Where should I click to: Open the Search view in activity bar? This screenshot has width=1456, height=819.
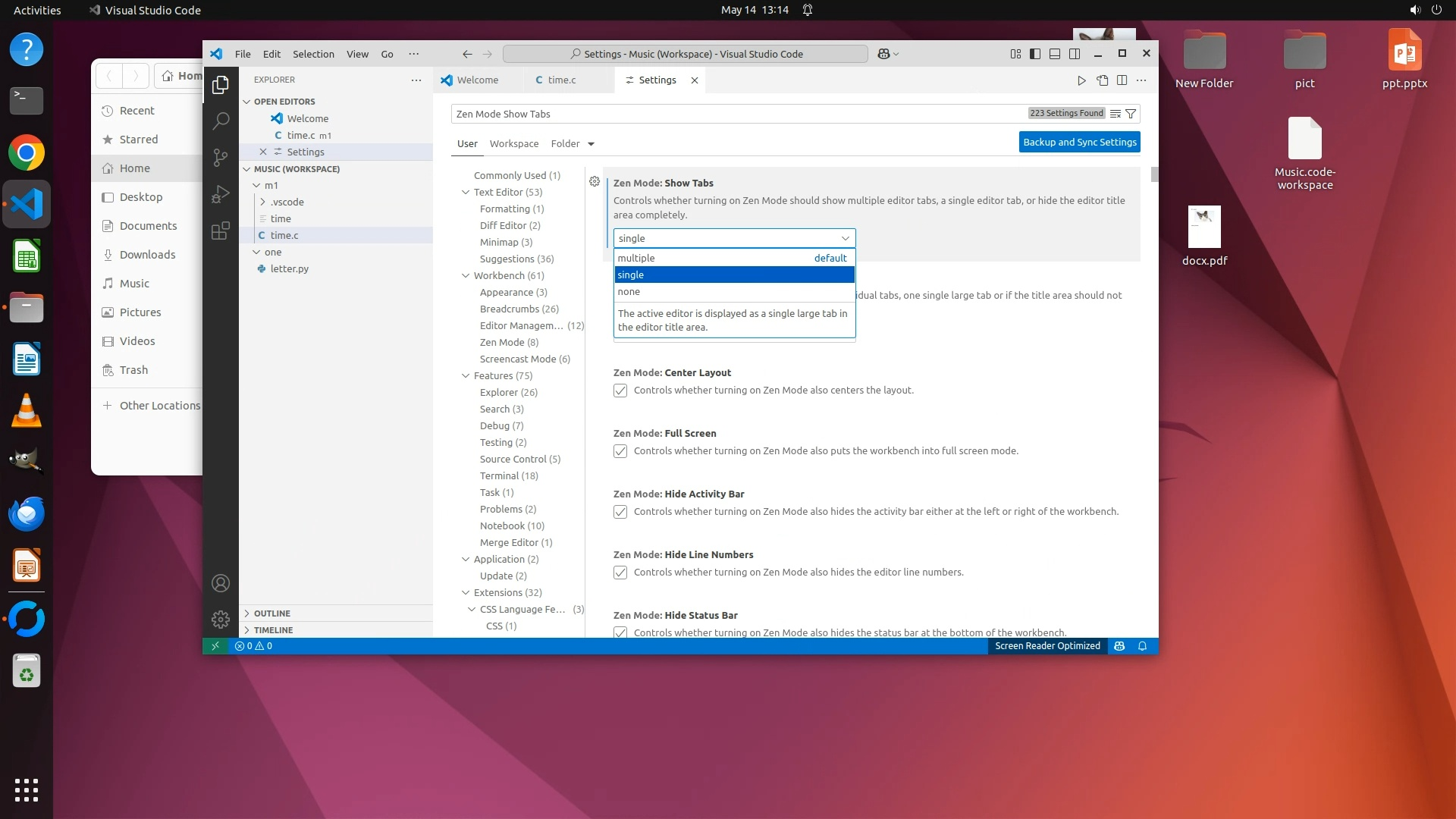click(220, 120)
